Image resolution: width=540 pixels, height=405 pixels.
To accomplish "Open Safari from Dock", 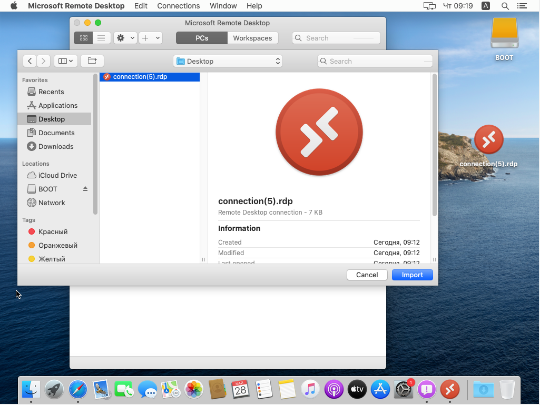I will coord(77,390).
